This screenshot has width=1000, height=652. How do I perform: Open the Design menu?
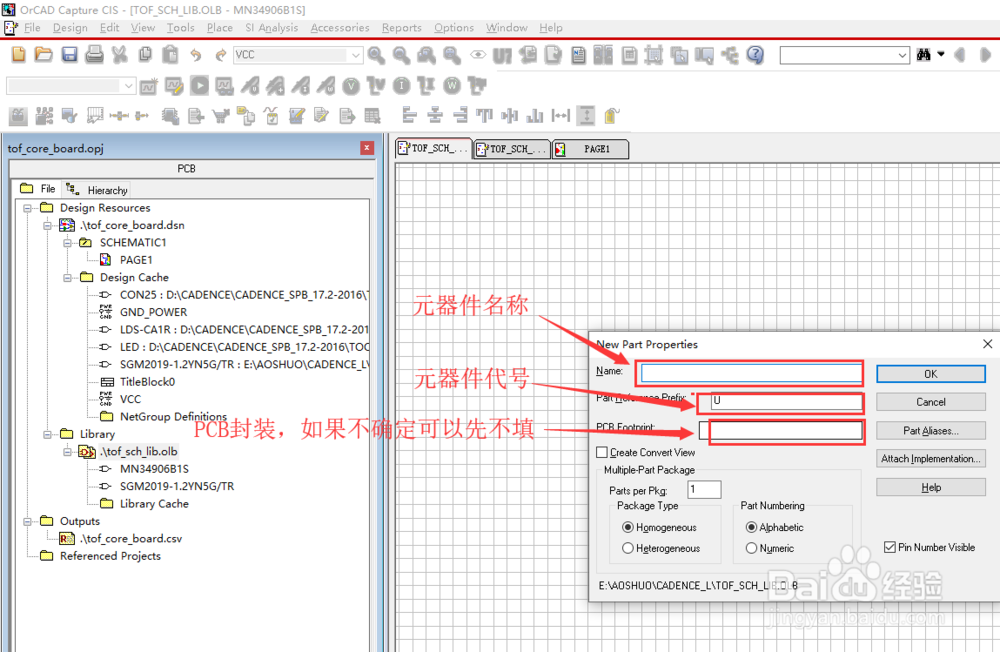coord(70,27)
